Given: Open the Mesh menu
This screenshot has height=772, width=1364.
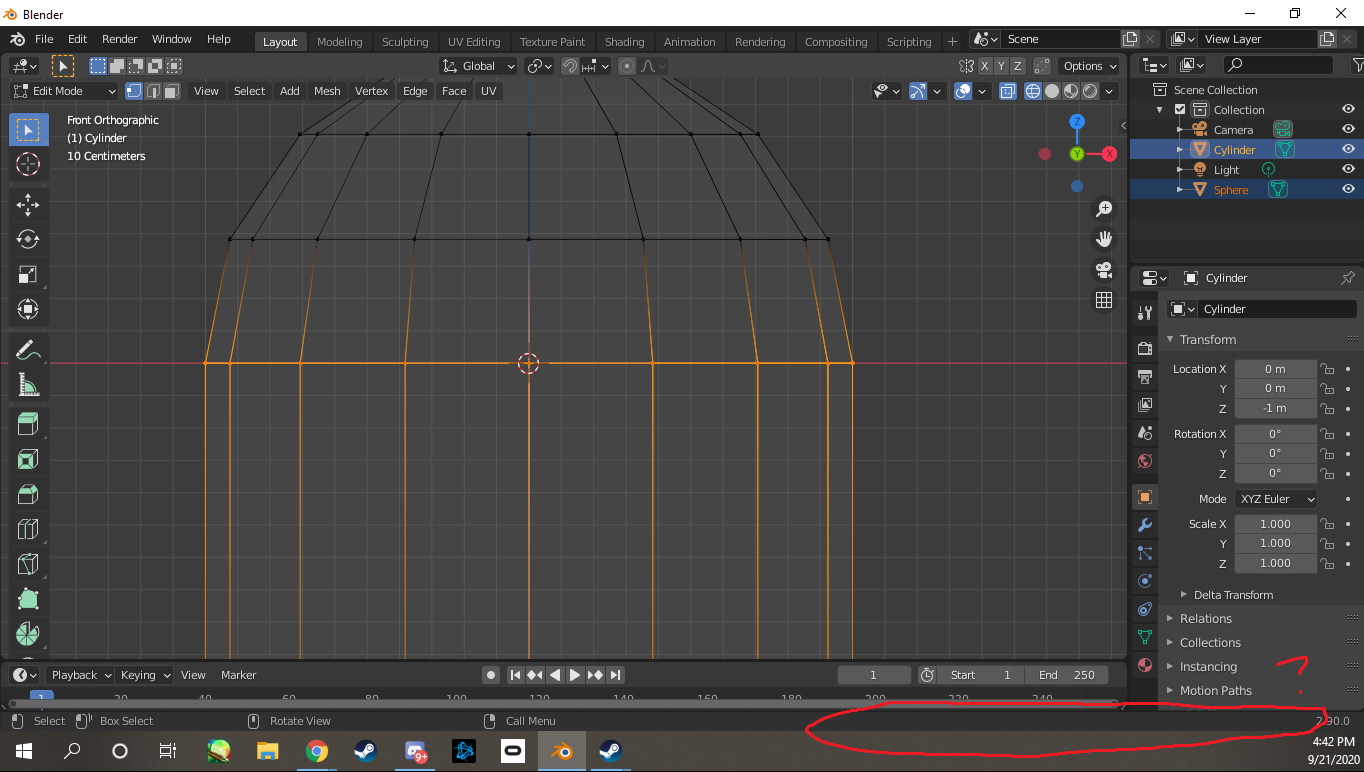Looking at the screenshot, I should tap(326, 90).
